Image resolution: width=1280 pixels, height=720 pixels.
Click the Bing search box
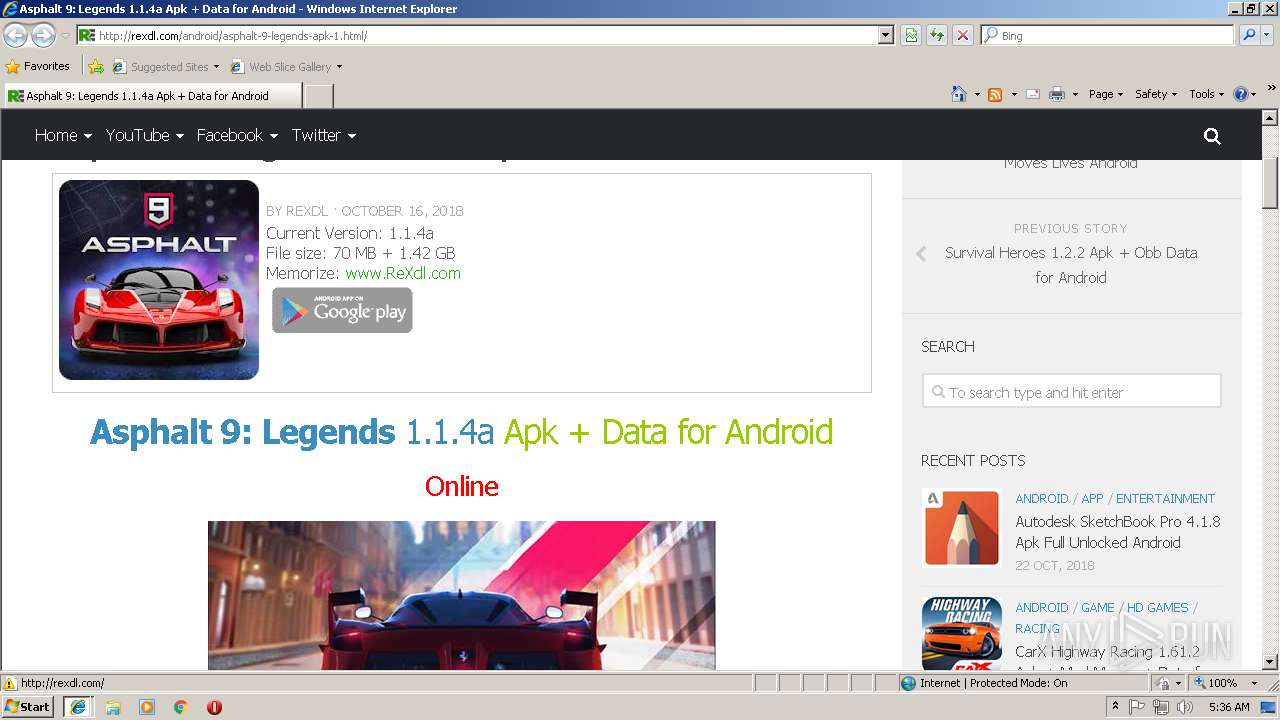pyautogui.click(x=1108, y=35)
